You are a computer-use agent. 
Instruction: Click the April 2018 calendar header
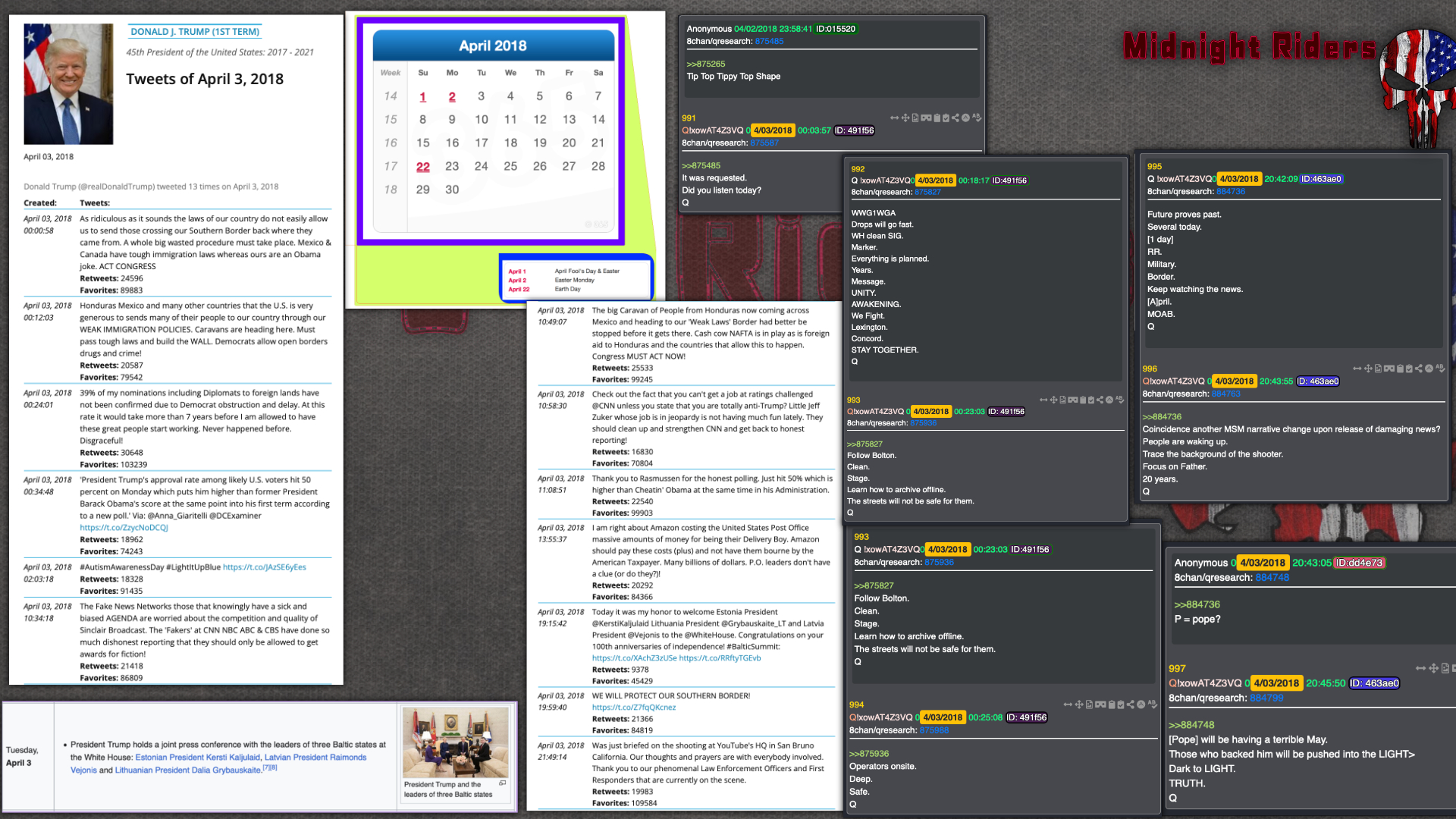(493, 45)
